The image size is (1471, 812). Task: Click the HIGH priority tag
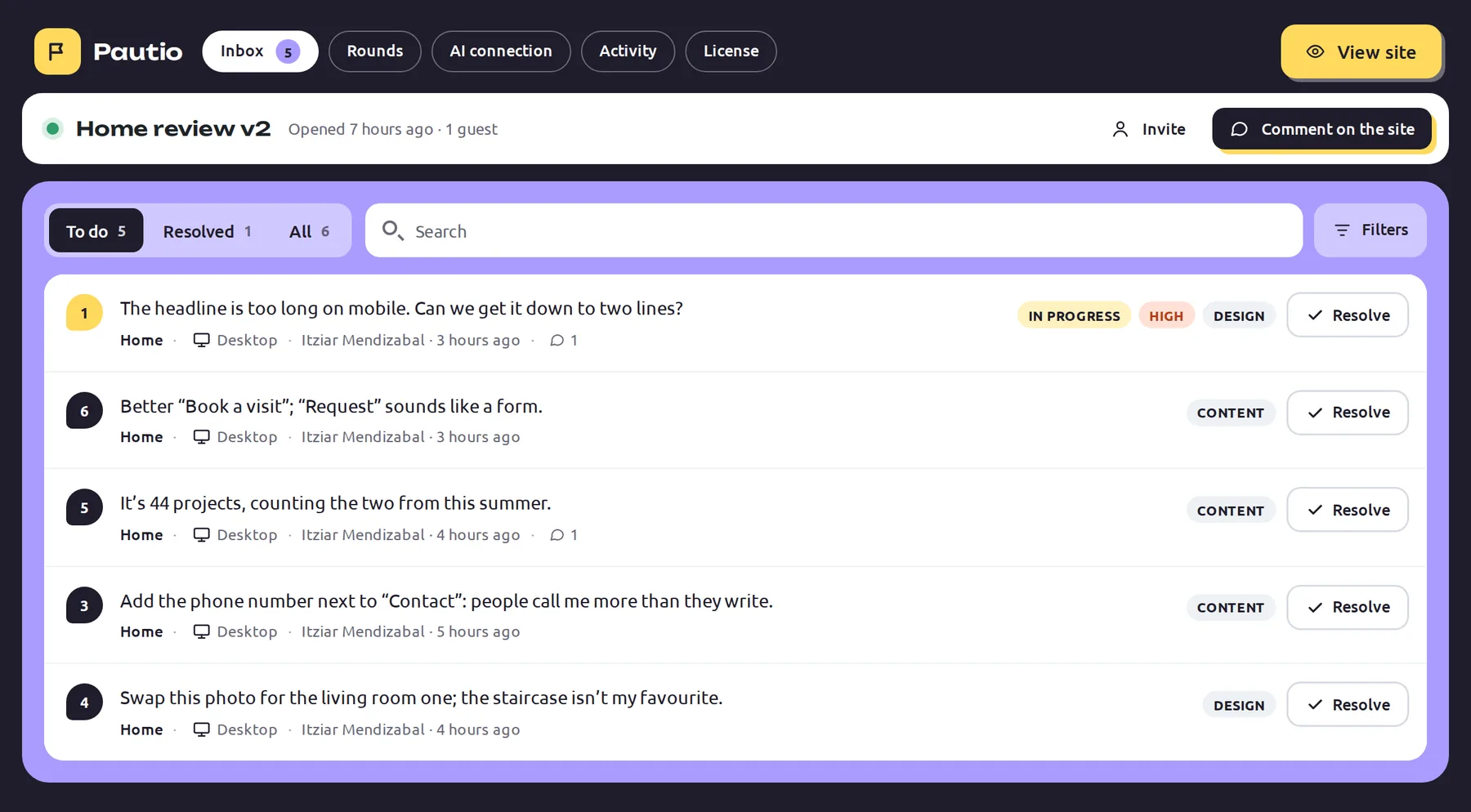pos(1166,316)
